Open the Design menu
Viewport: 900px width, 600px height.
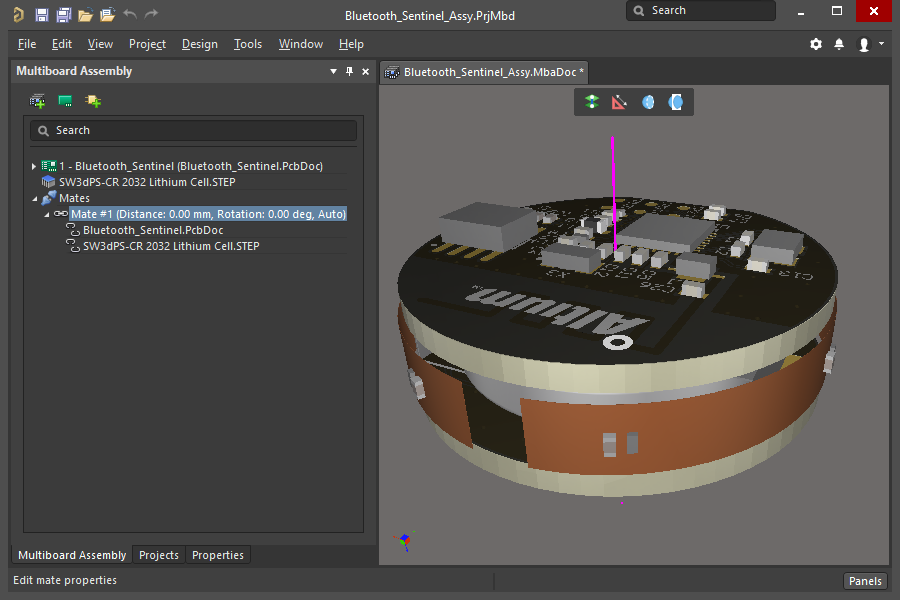(199, 44)
